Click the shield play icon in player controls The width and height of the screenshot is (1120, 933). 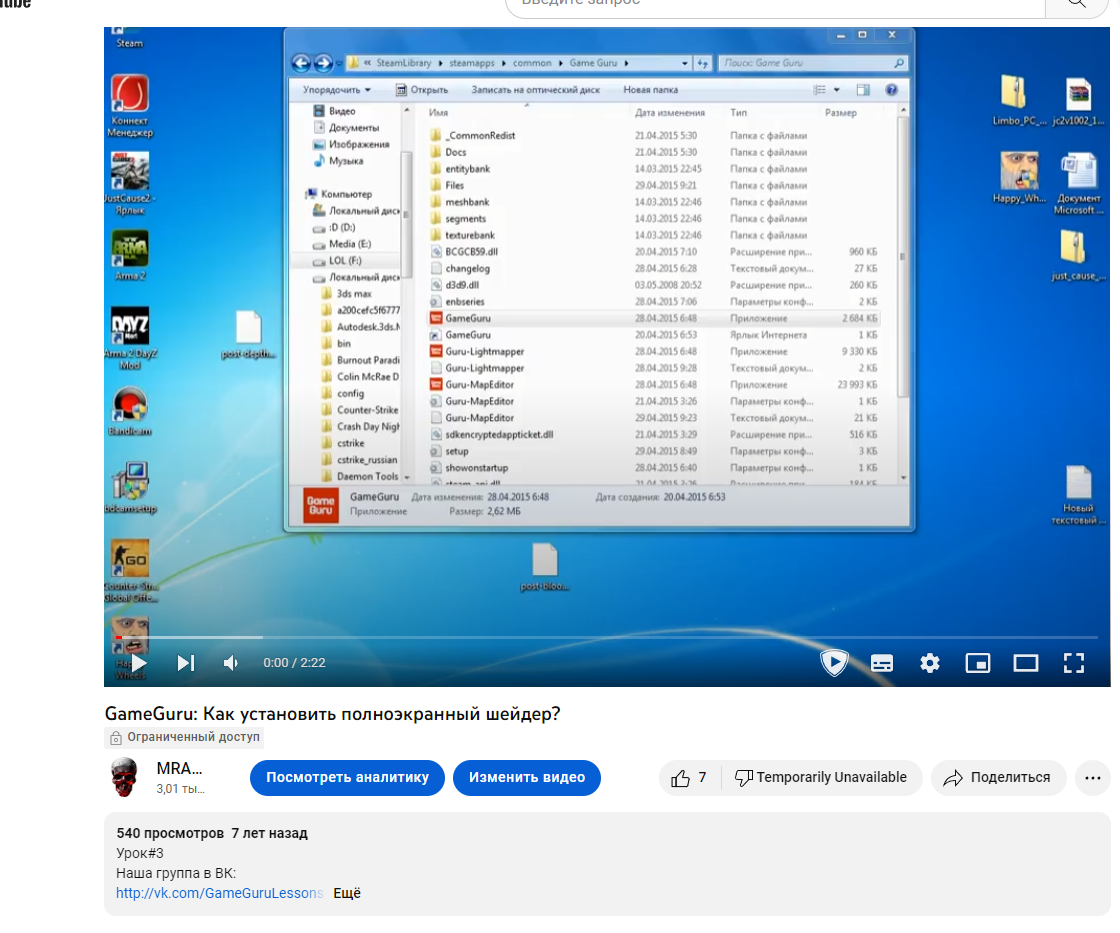pyautogui.click(x=834, y=663)
